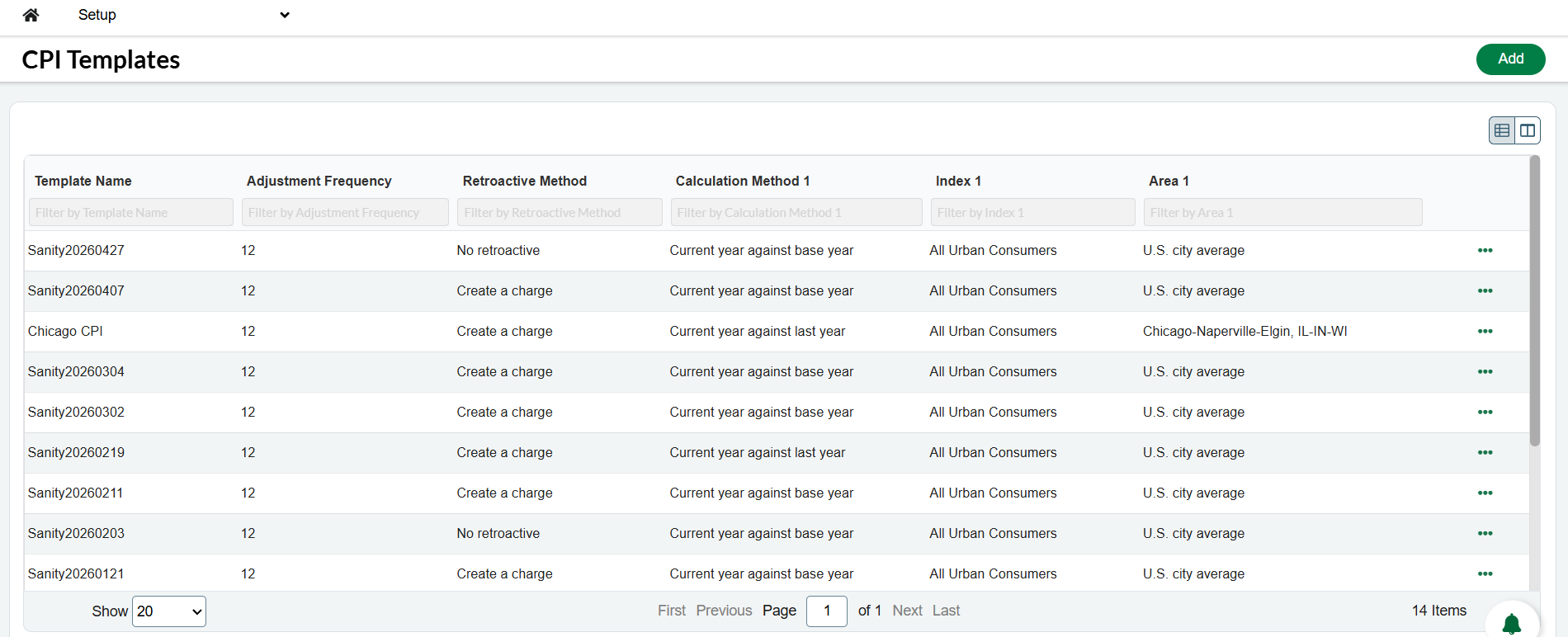Select the Sanity20260407 template name
Image resolution: width=1568 pixels, height=637 pixels.
[x=76, y=291]
